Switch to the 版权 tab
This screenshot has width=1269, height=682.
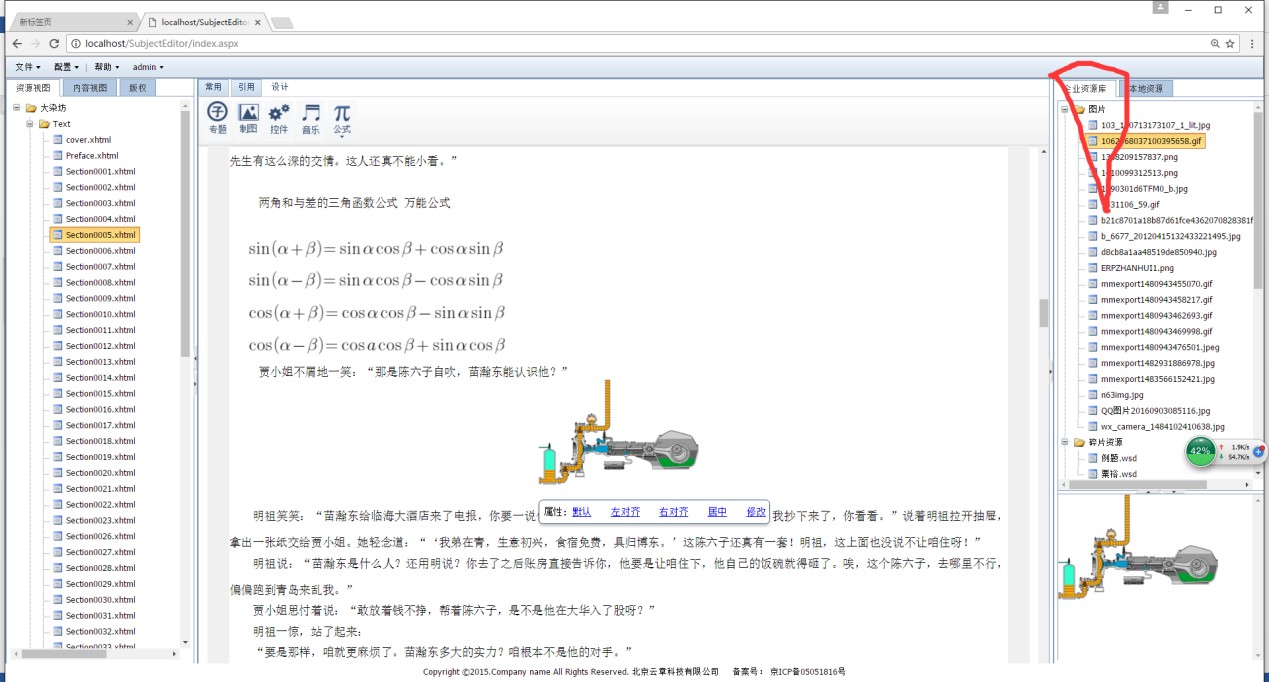click(138, 88)
